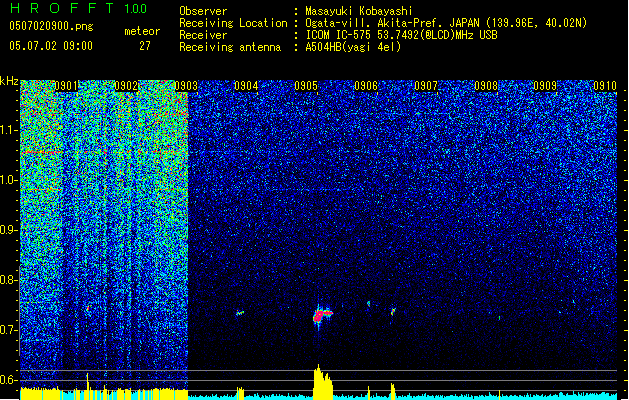Select the filename 0507020900.png
Viewport: 629px width, 400px height.
(x=51, y=27)
